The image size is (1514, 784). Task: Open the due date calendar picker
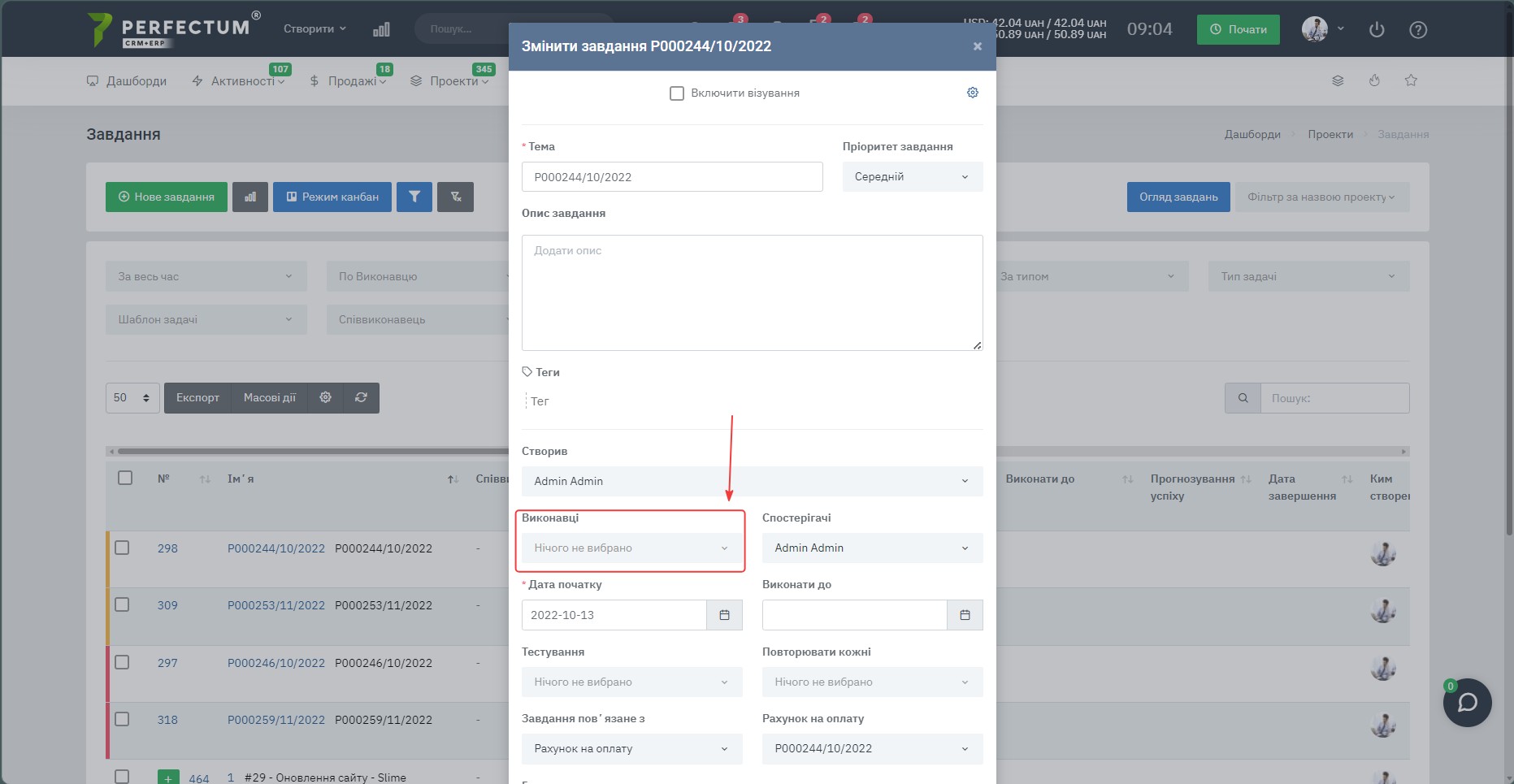[965, 615]
